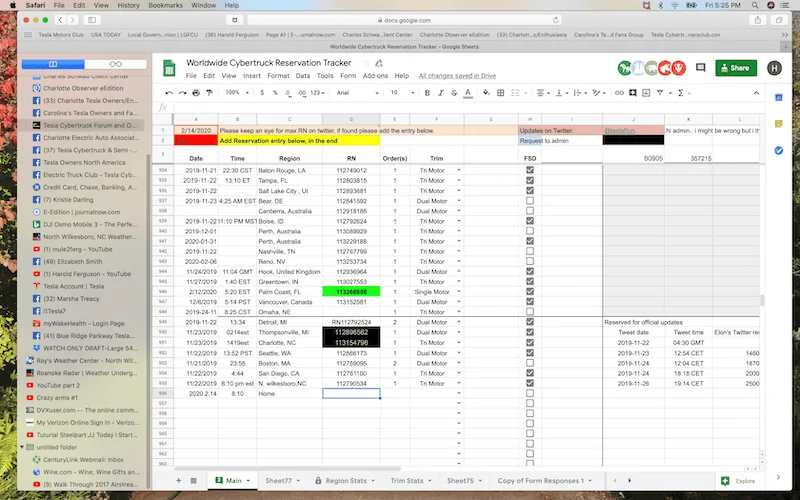Open the History menu in macOS menu bar

click(x=128, y=5)
